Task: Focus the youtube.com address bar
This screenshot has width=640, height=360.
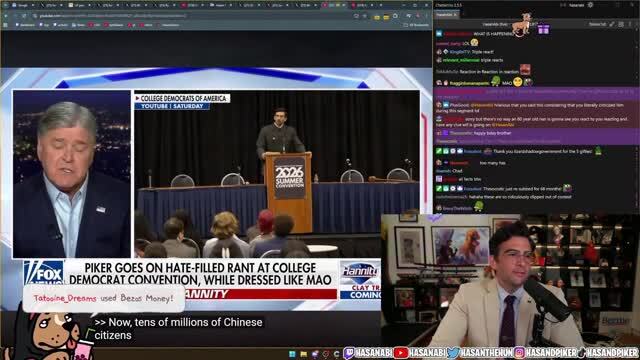Action: coord(192,16)
